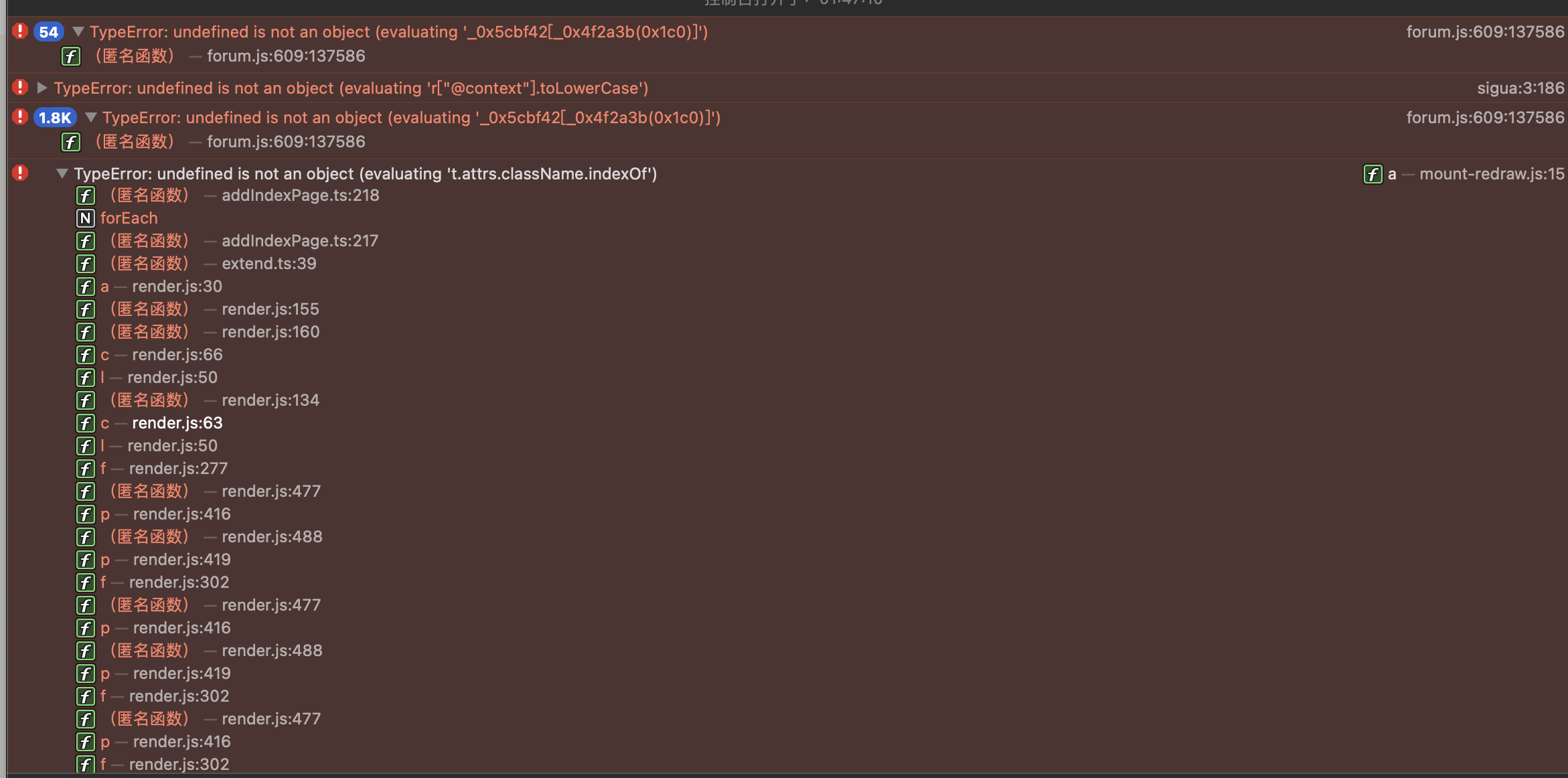Collapse the t.attrs.className.indexOf error trace
Image resolution: width=1568 pixels, height=778 pixels.
click(62, 173)
